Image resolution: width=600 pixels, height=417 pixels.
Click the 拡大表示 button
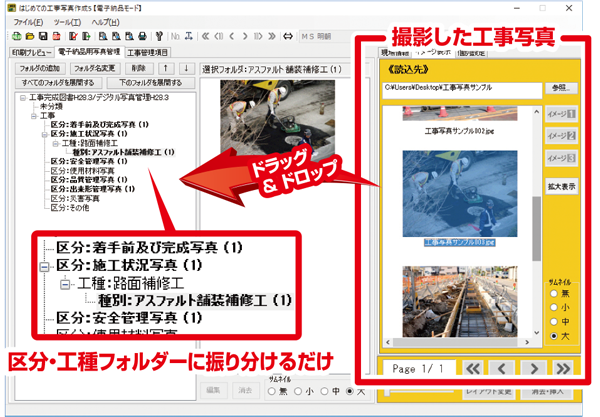pyautogui.click(x=562, y=186)
